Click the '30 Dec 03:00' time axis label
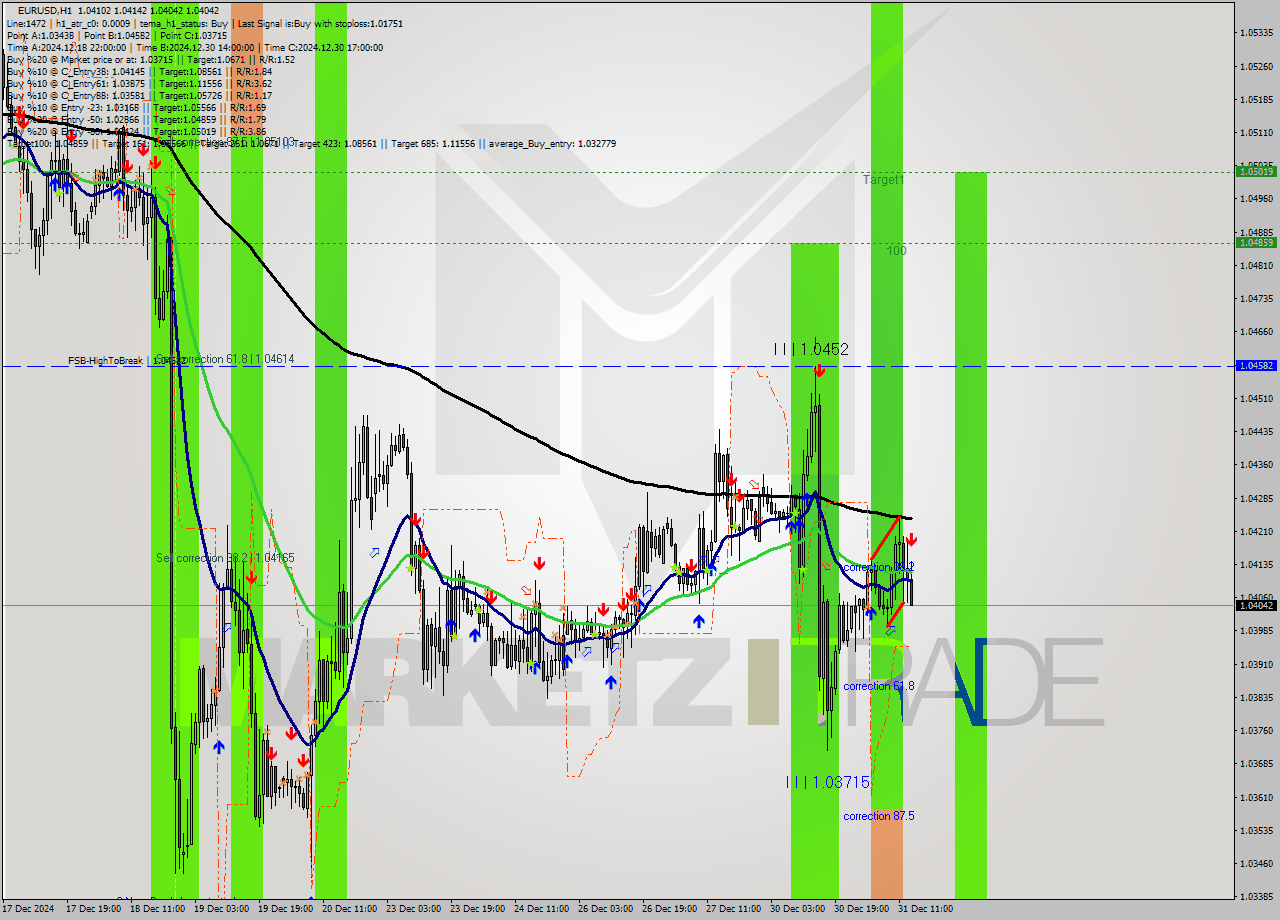 pyautogui.click(x=797, y=909)
